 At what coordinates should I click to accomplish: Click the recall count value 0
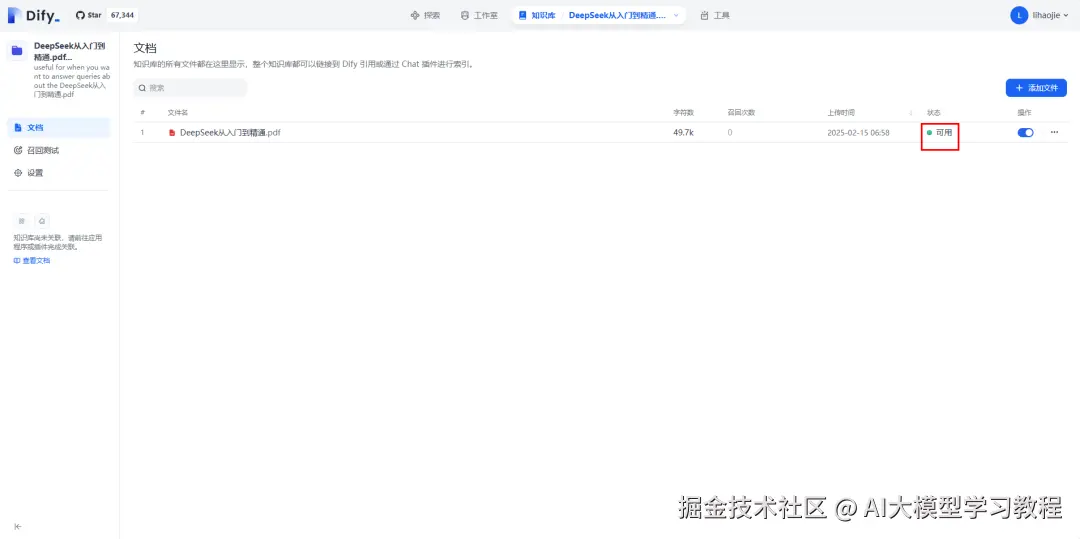pos(730,133)
